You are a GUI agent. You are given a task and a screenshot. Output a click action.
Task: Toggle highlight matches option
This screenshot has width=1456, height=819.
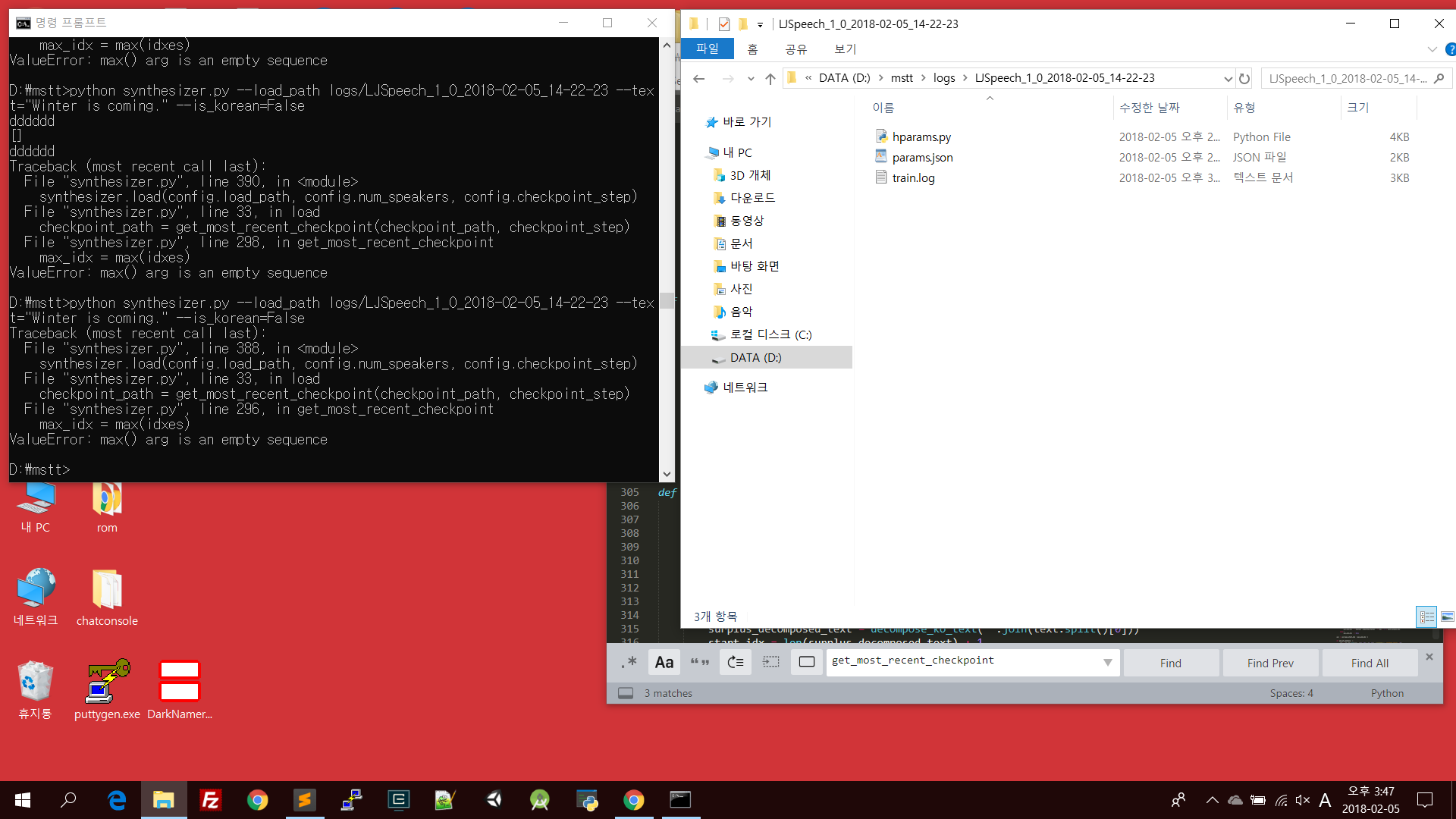click(x=807, y=663)
